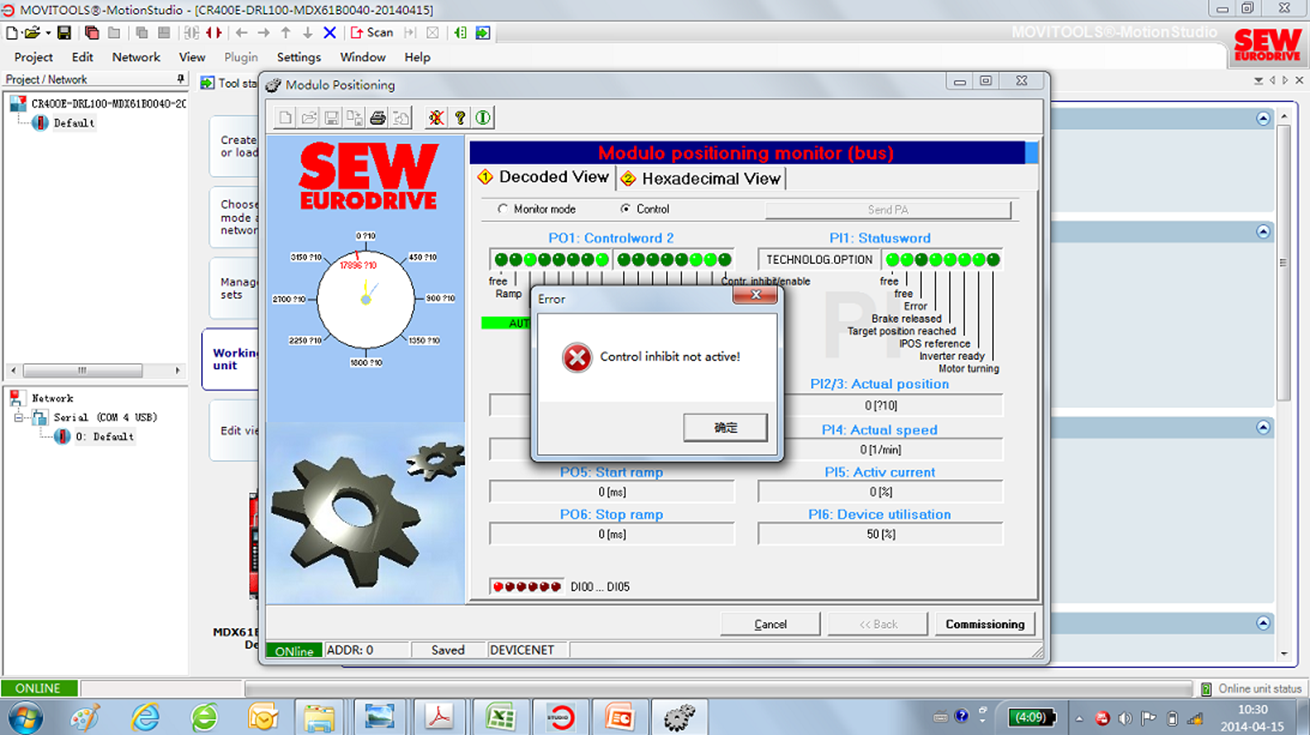1310x735 pixels.
Task: Open Excel from the Windows taskbar
Action: pos(499,716)
